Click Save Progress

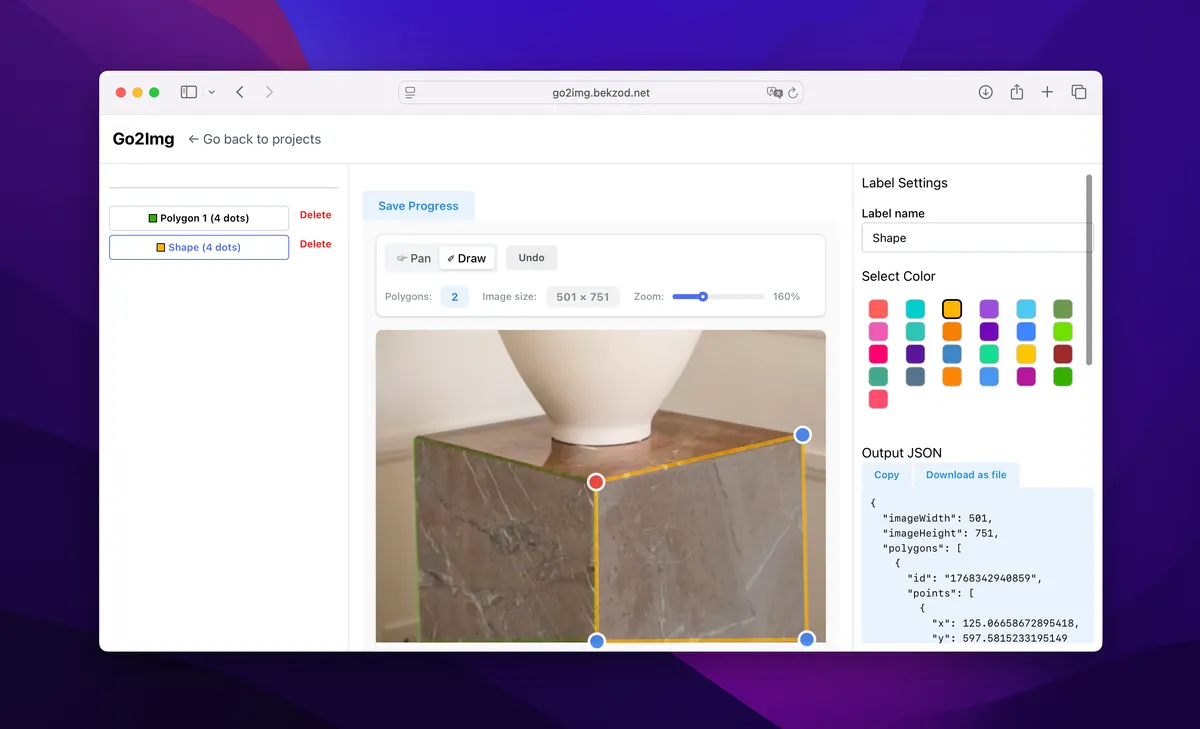[x=418, y=206]
